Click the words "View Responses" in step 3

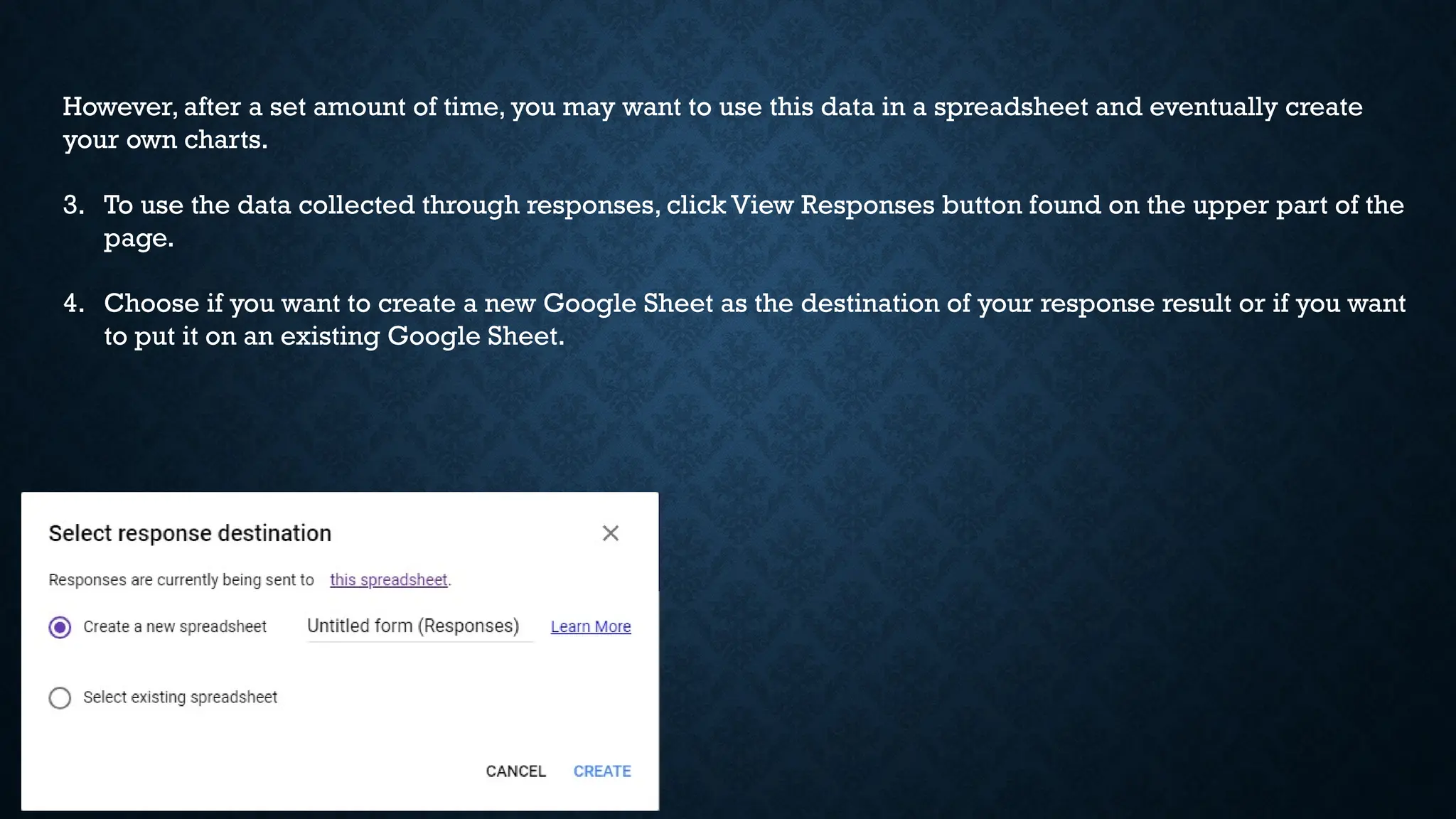[x=833, y=205]
